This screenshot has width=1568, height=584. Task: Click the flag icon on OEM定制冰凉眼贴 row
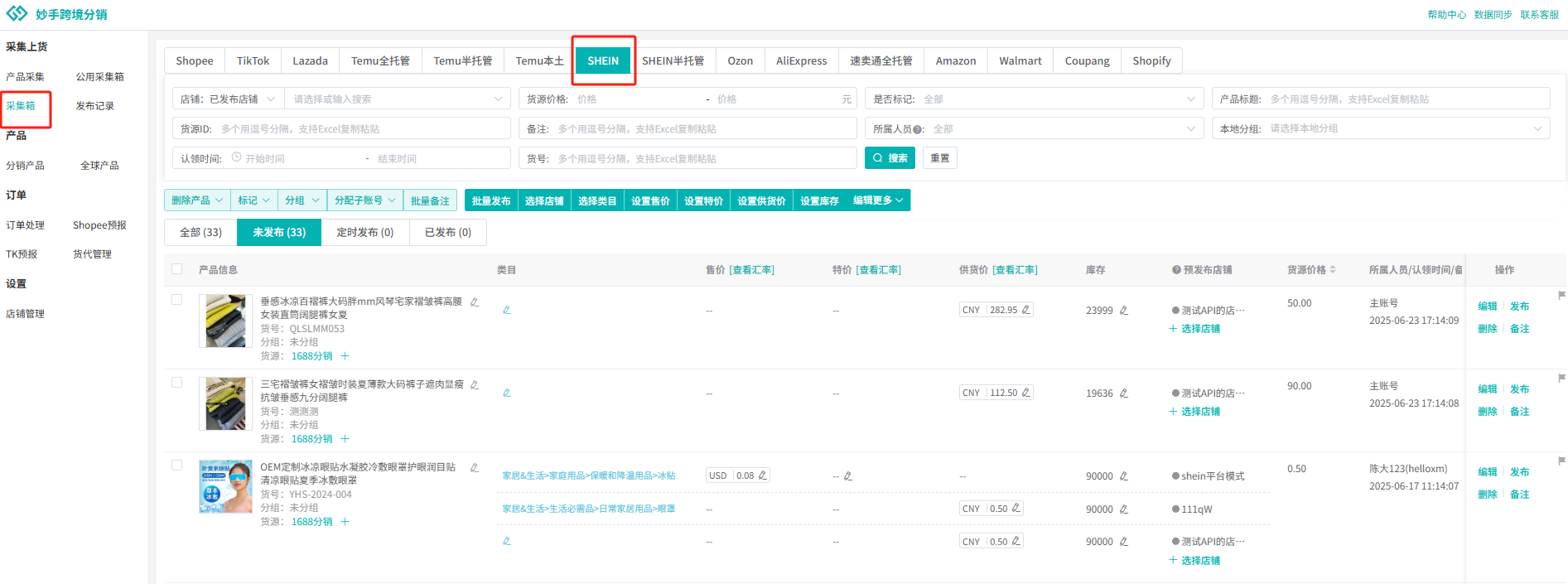[x=1561, y=461]
